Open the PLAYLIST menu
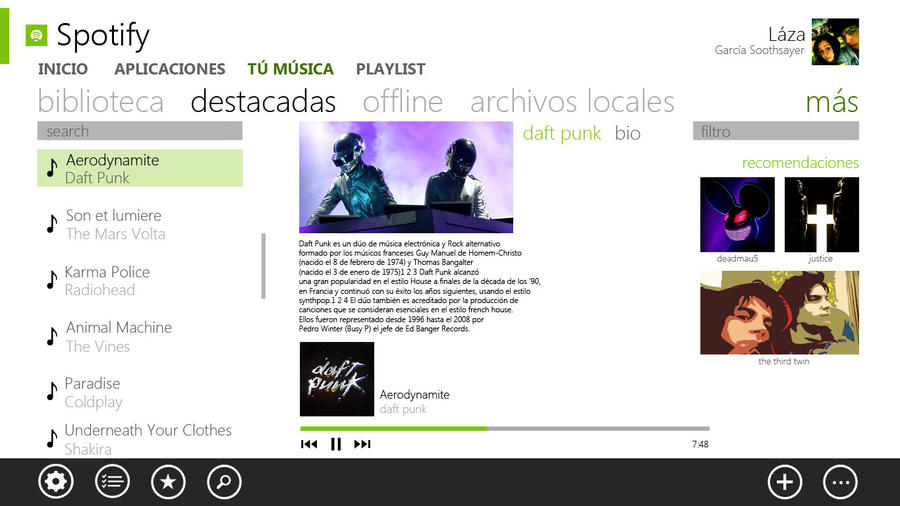The image size is (900, 506). click(391, 69)
